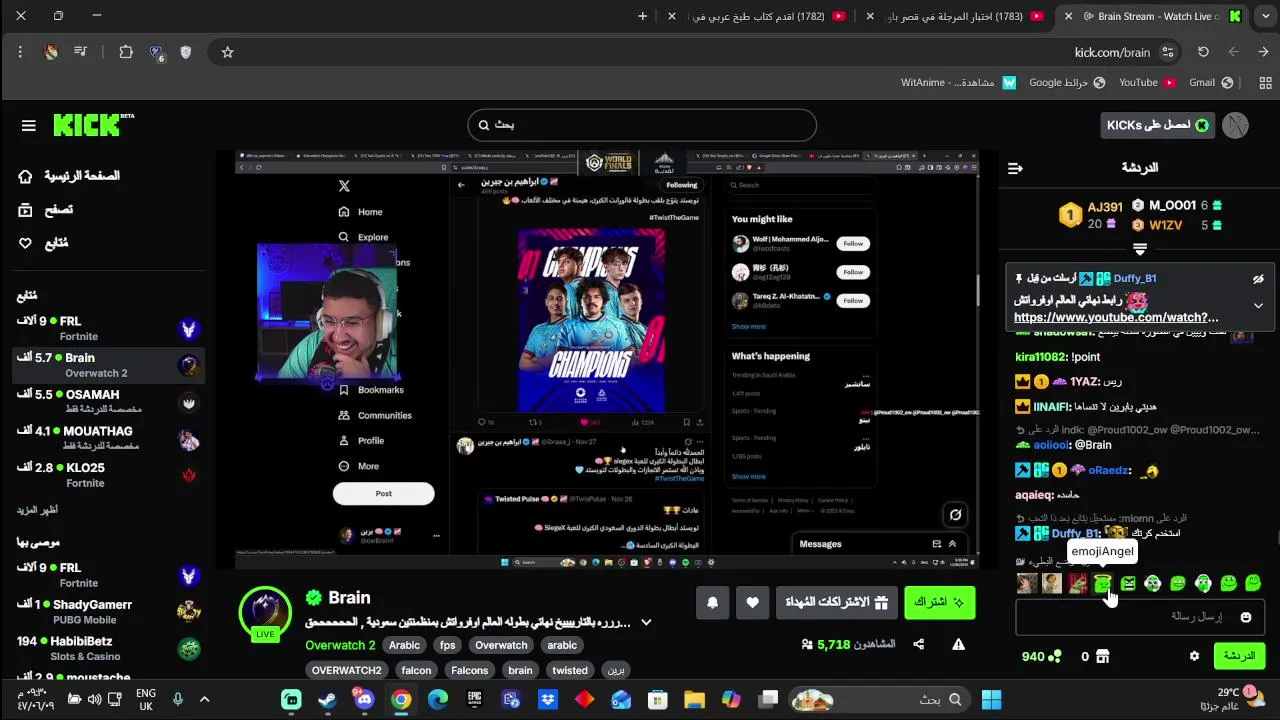Image resolution: width=1280 pixels, height=720 pixels.
Task: Expand the pinned message chevron
Action: [x=1258, y=306]
